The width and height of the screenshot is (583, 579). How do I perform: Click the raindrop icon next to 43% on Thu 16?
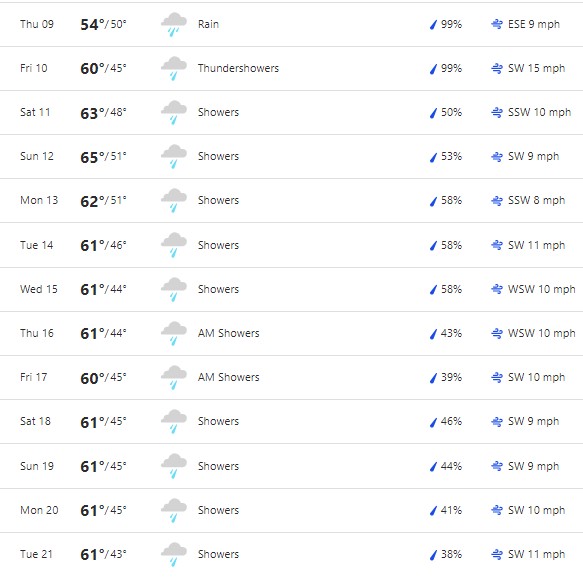point(433,334)
